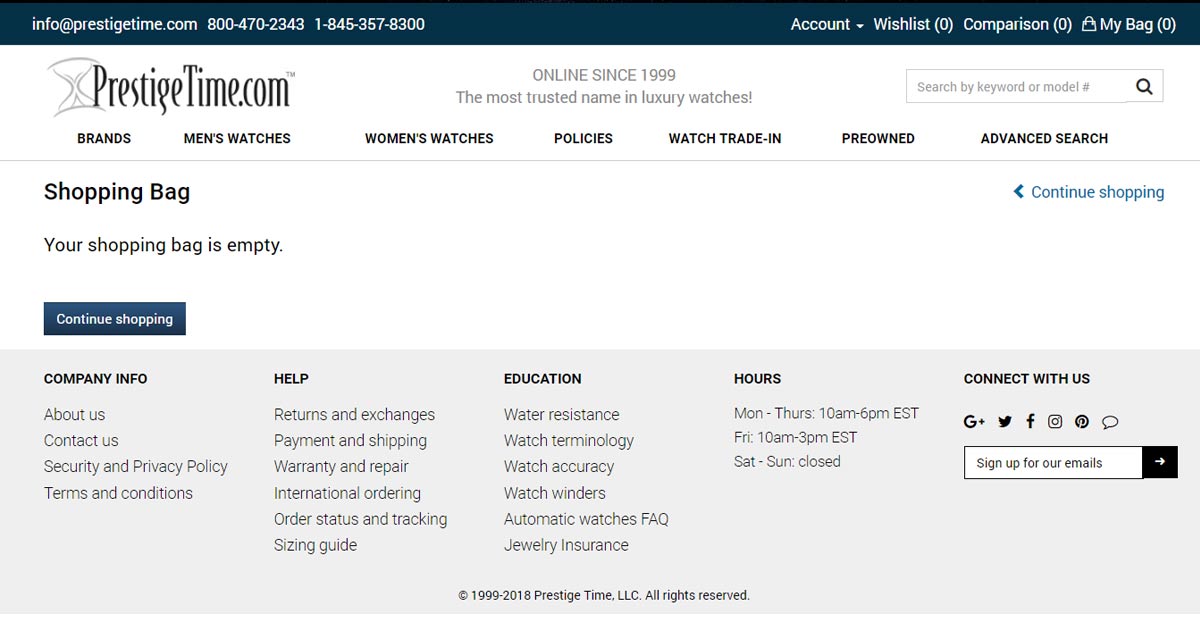Open the Advanced Search menu item

(1044, 138)
